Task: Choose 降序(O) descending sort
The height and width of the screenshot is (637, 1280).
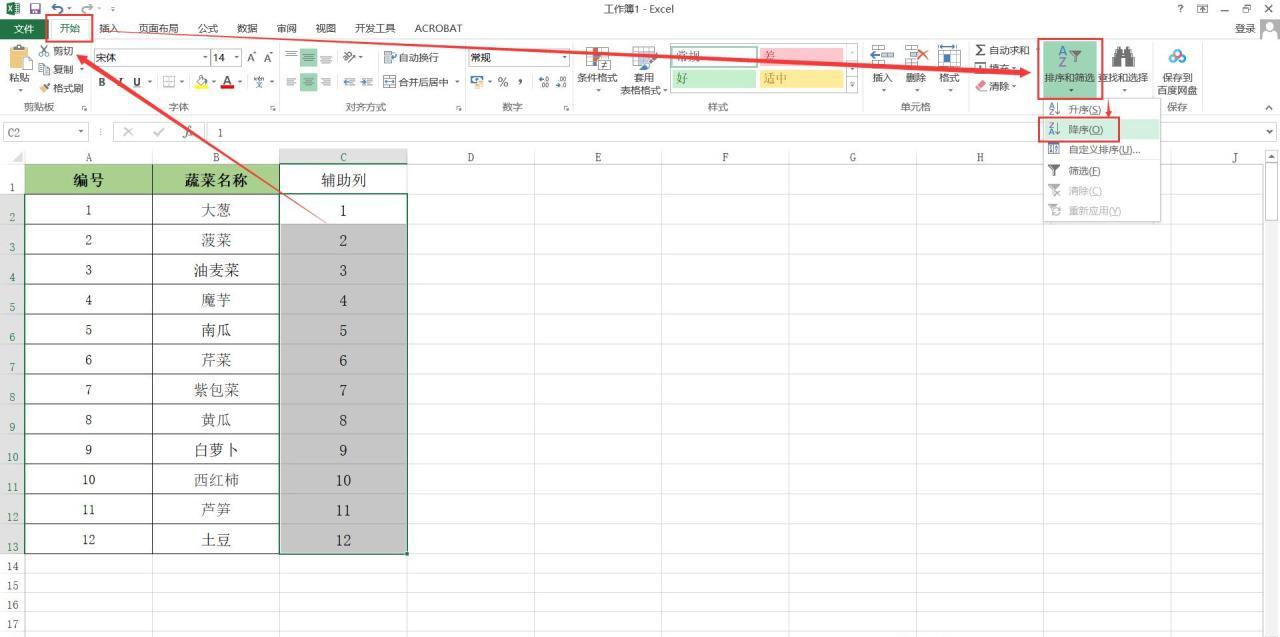Action: tap(1101, 130)
